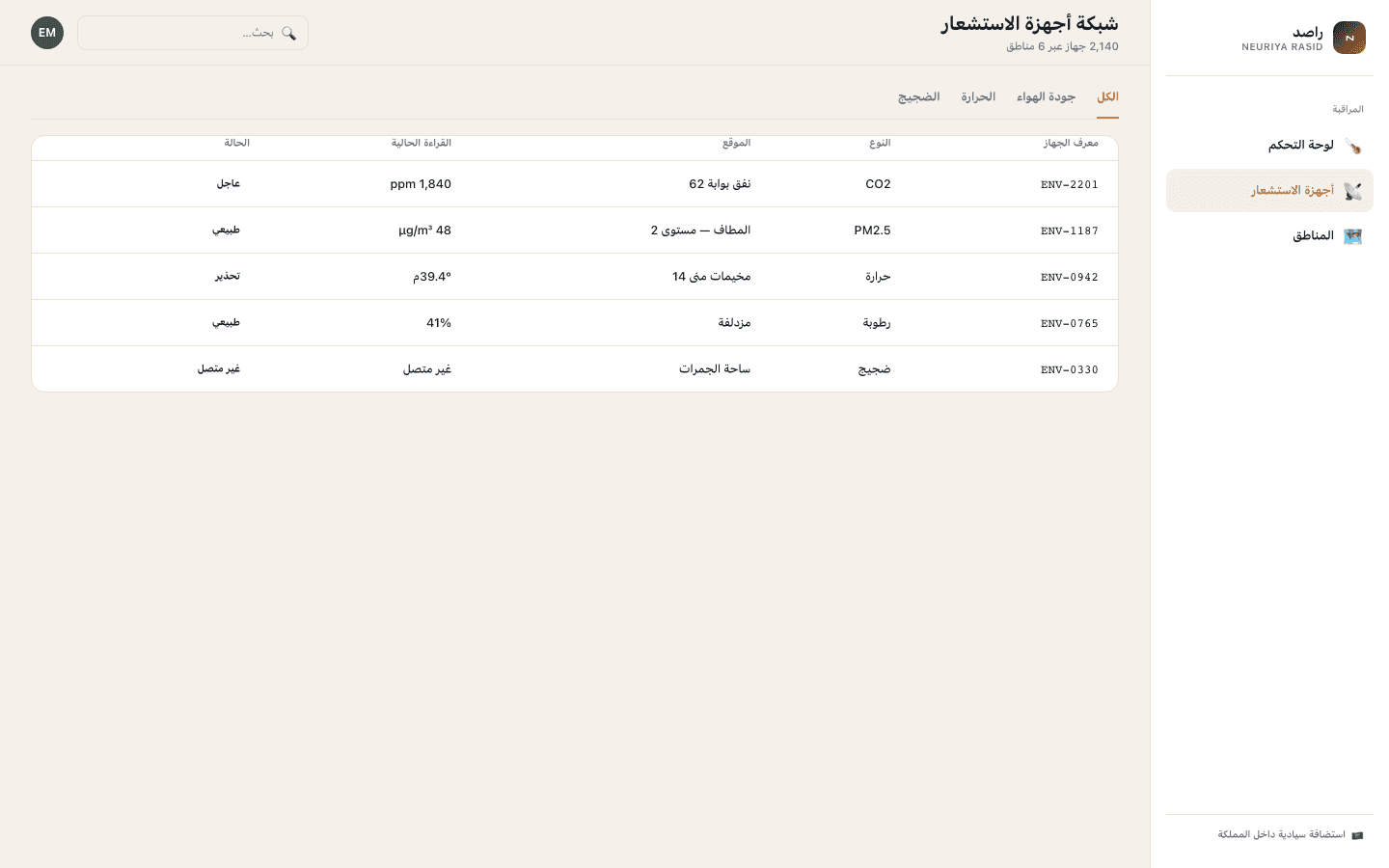Switch to the الكل tab
The height and width of the screenshot is (868, 1389).
1107,97
